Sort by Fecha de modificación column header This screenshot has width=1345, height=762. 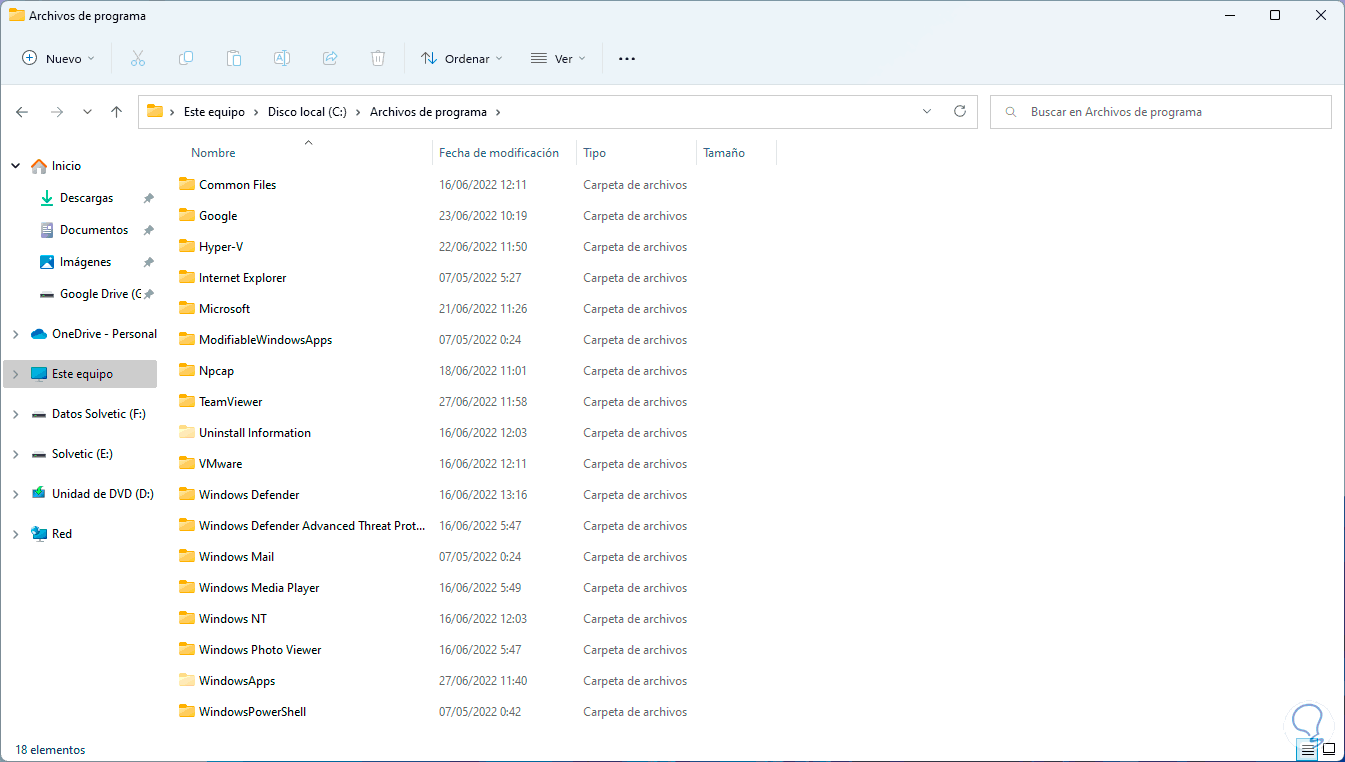coord(498,153)
